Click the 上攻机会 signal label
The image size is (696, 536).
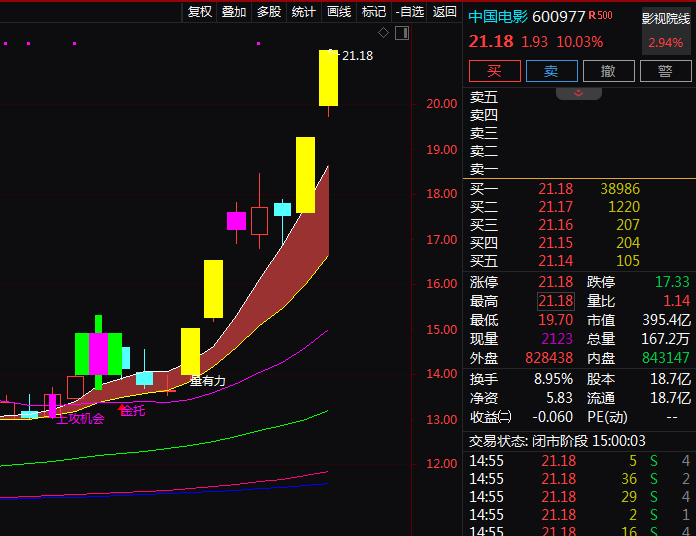(x=80, y=418)
